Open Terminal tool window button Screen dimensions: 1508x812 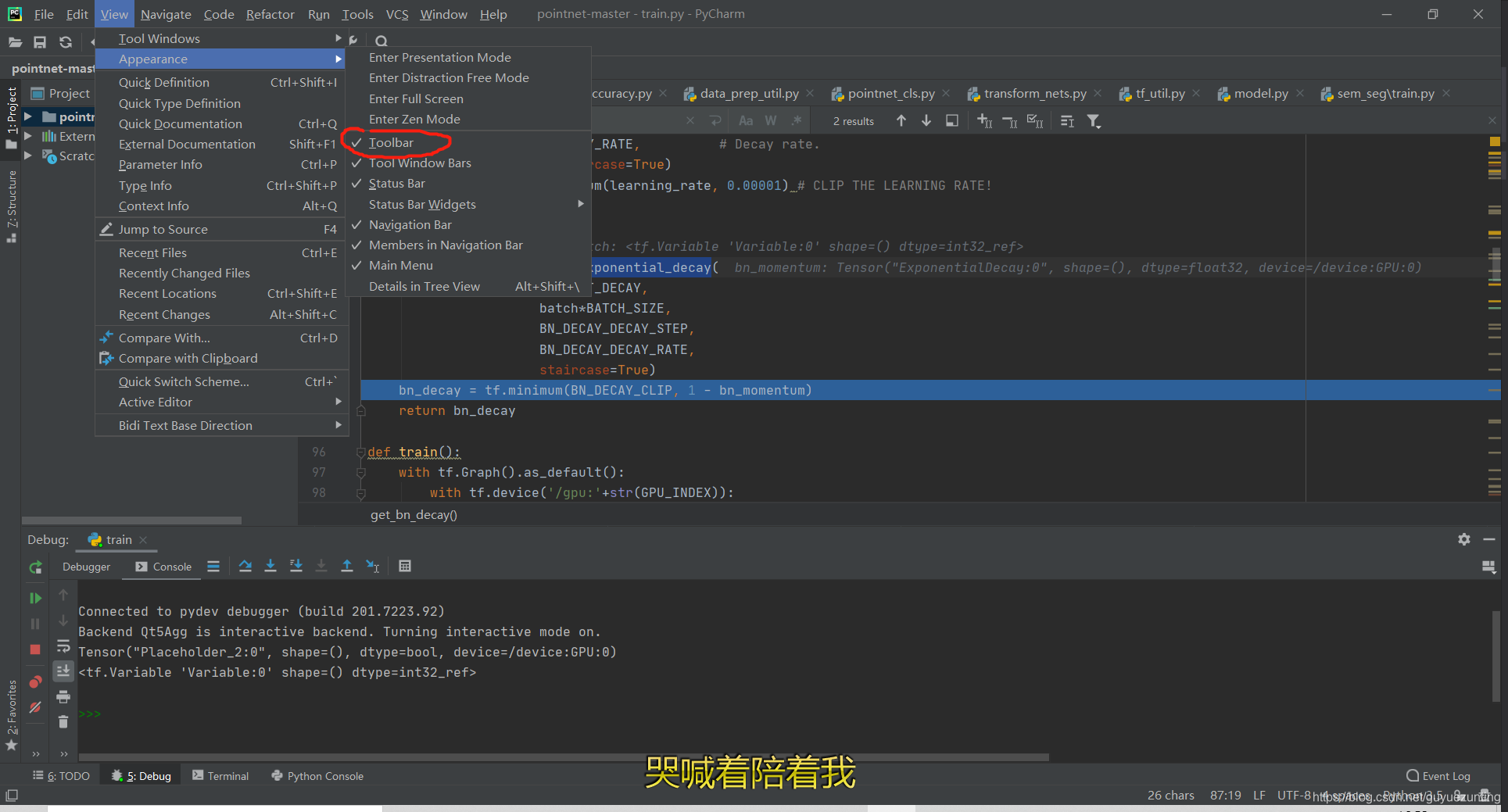(x=220, y=775)
